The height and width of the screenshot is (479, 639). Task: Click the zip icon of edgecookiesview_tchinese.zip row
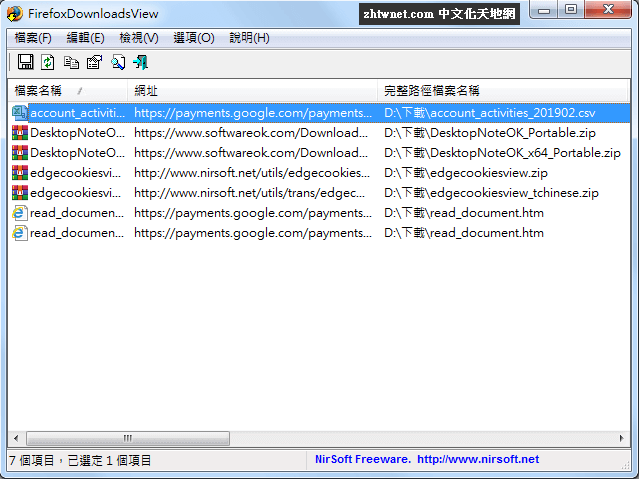click(x=20, y=193)
